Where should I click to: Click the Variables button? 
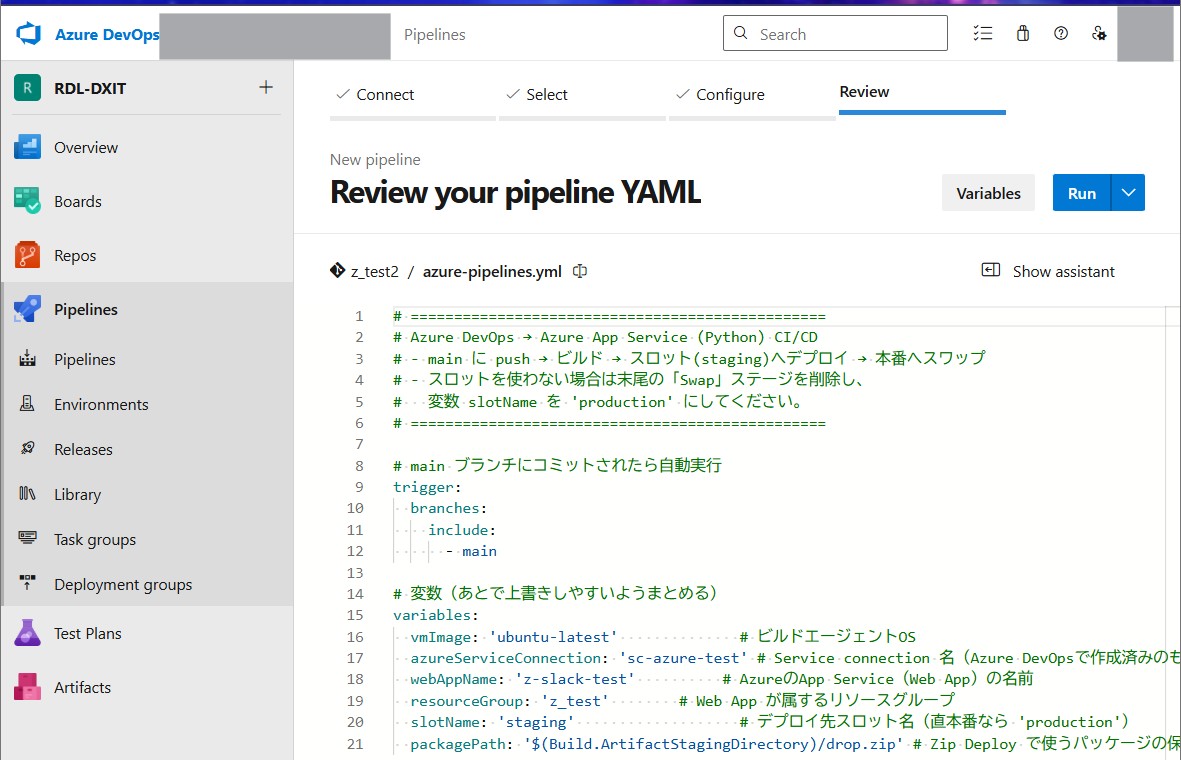pyautogui.click(x=988, y=194)
